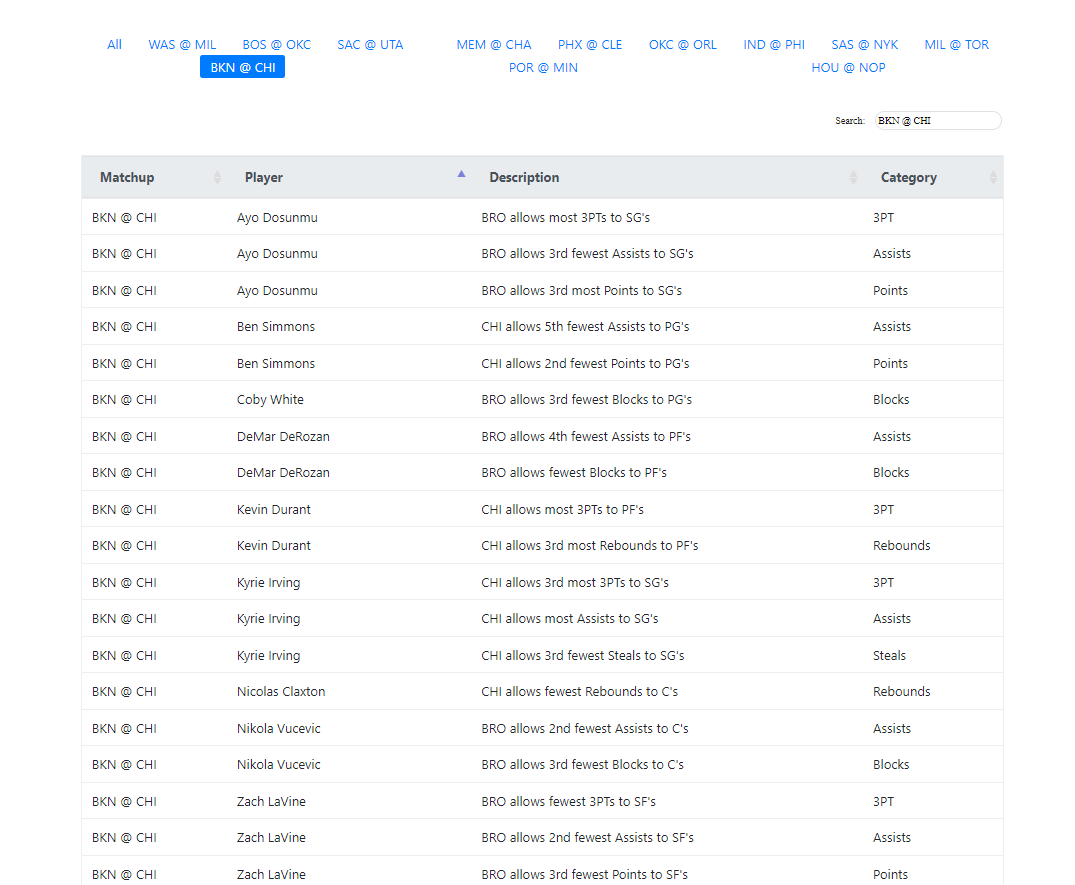Filter by OKC @ ORL matchup

click(x=683, y=45)
